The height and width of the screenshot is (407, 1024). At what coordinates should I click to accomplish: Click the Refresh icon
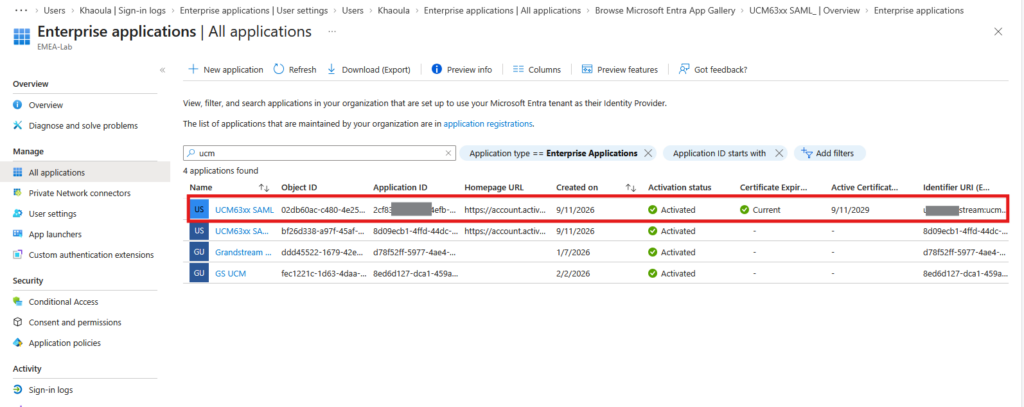click(279, 69)
